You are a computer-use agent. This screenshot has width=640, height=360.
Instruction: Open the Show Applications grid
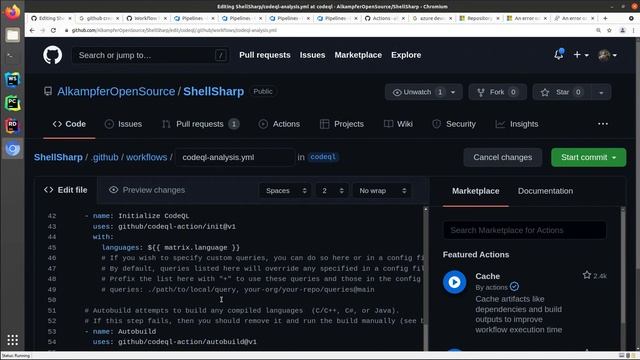click(12, 340)
